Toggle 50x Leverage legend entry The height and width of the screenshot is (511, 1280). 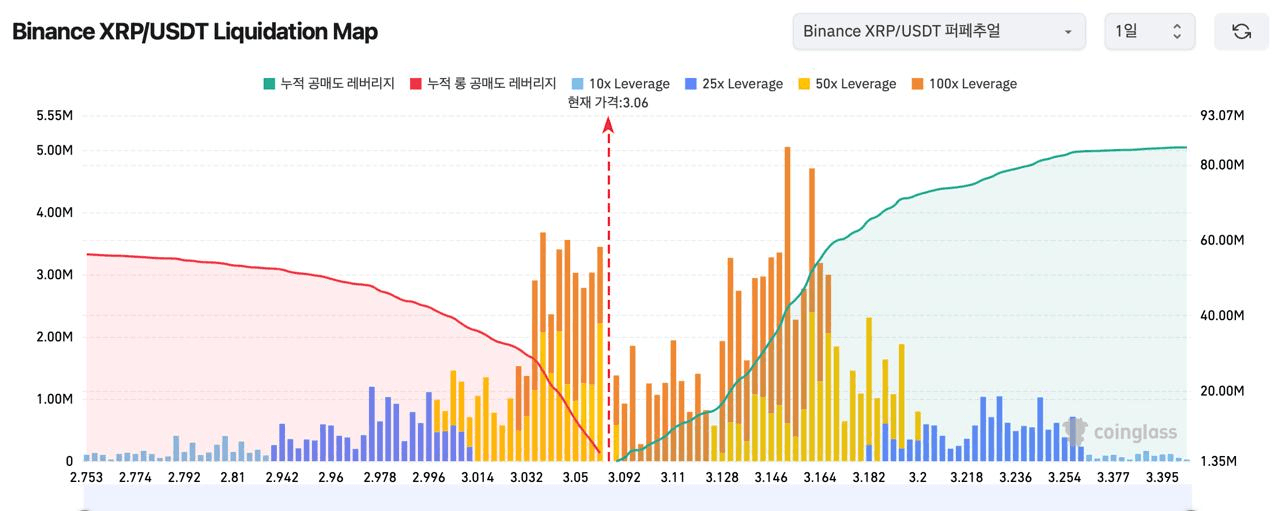click(x=847, y=84)
